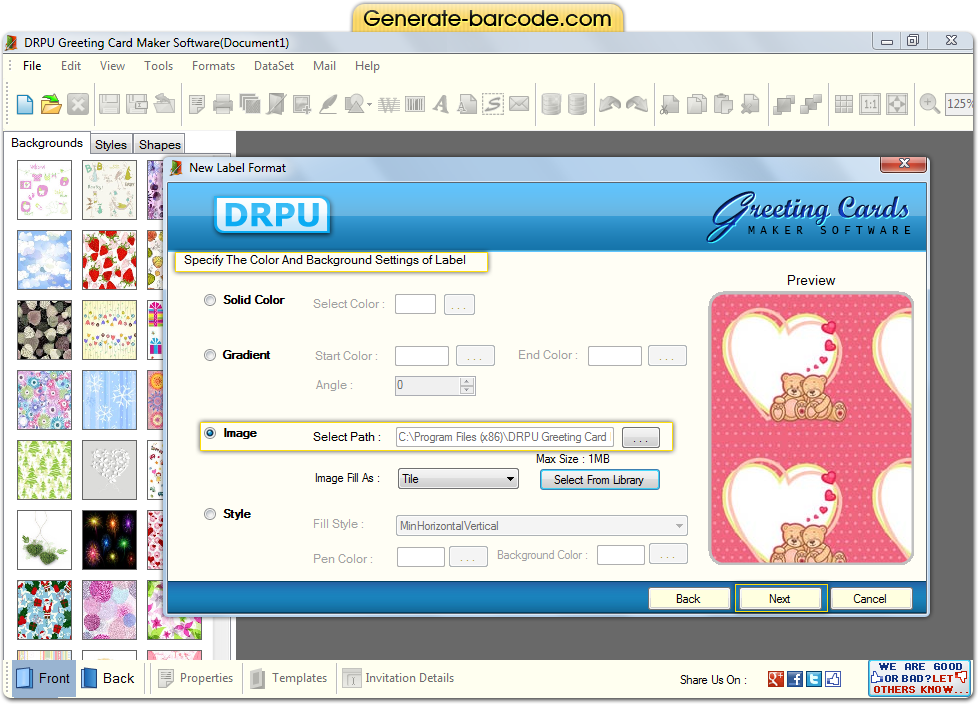Click the Gradient Start Color swatch

[x=422, y=356]
